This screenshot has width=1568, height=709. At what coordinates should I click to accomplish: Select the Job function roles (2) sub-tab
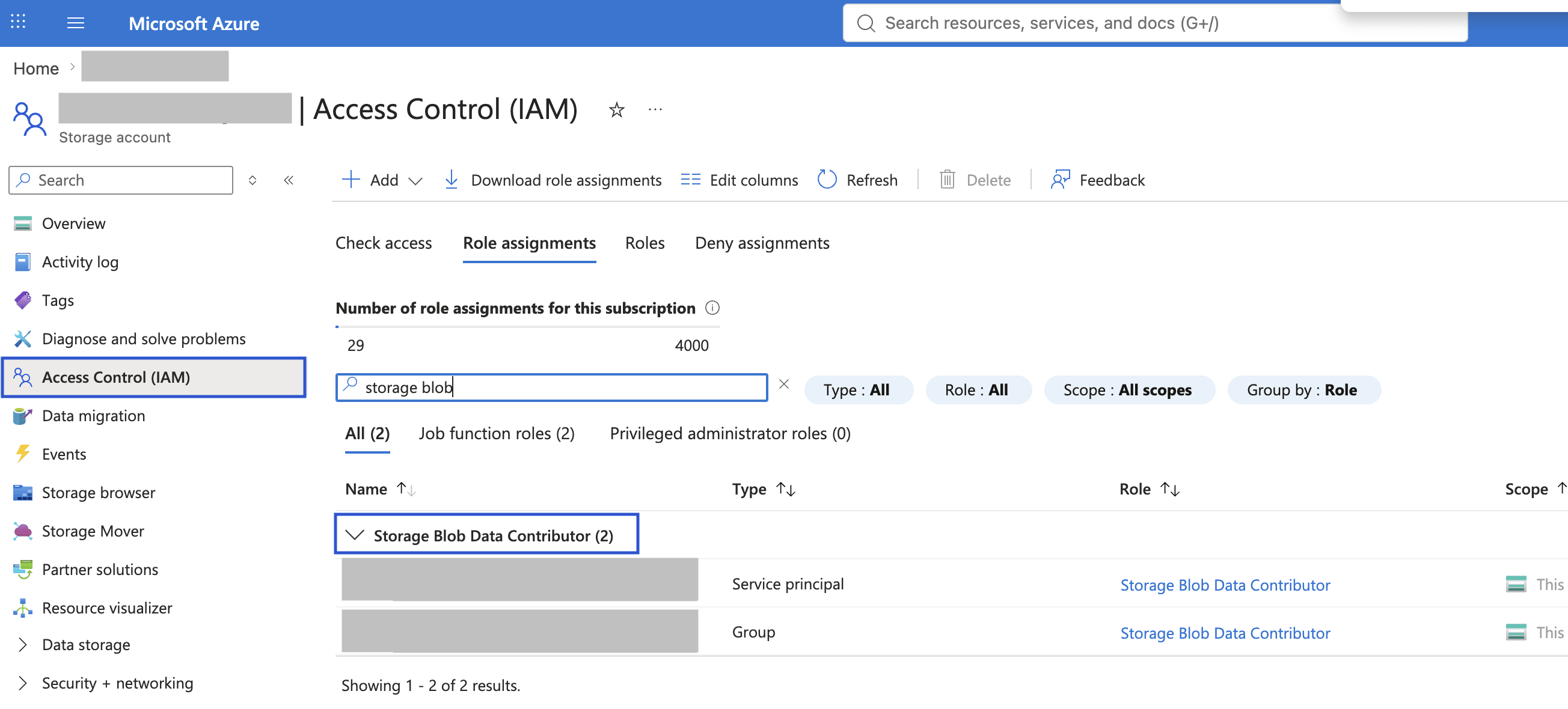click(496, 434)
